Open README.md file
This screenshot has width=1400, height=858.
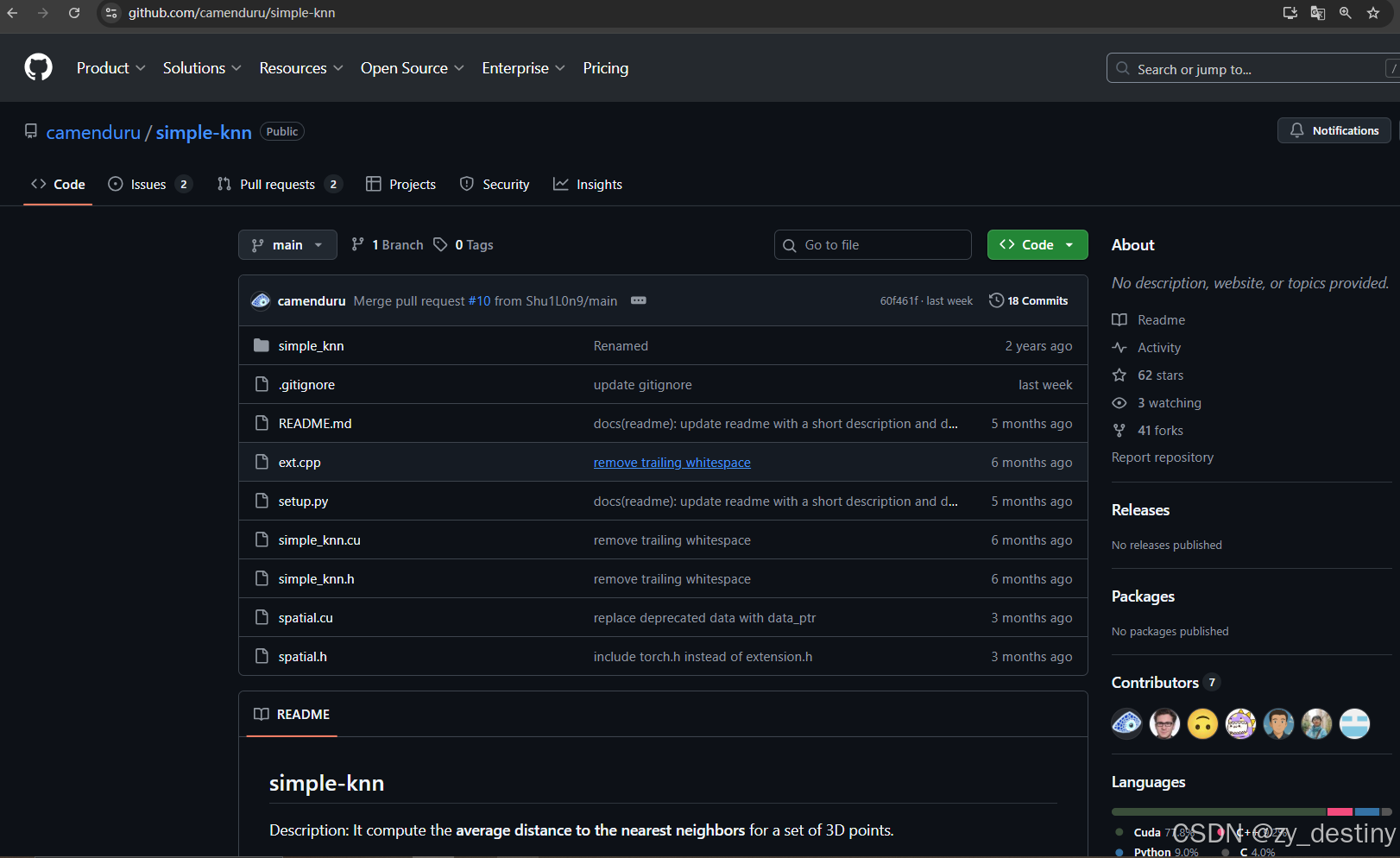(315, 423)
